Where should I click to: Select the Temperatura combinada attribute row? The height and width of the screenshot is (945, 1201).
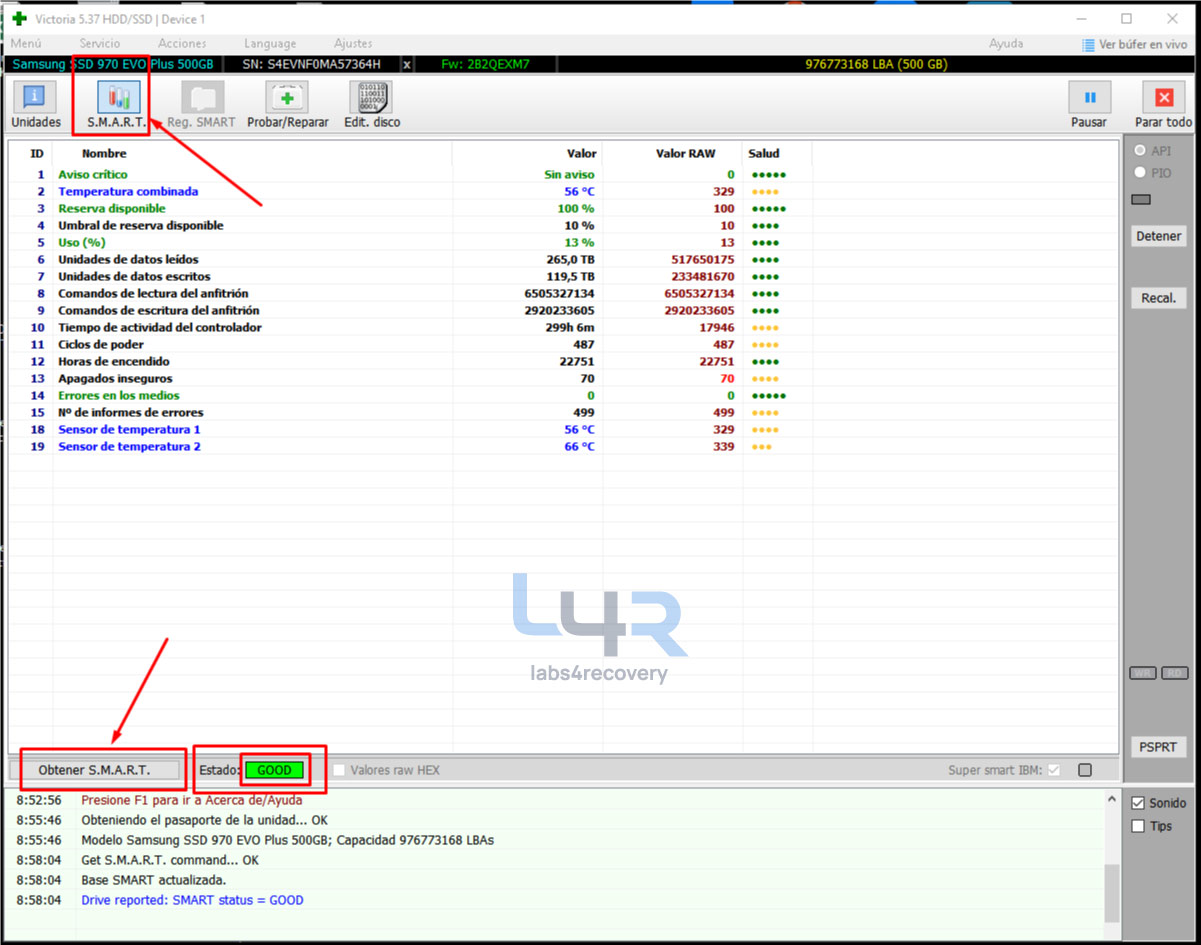(564, 192)
